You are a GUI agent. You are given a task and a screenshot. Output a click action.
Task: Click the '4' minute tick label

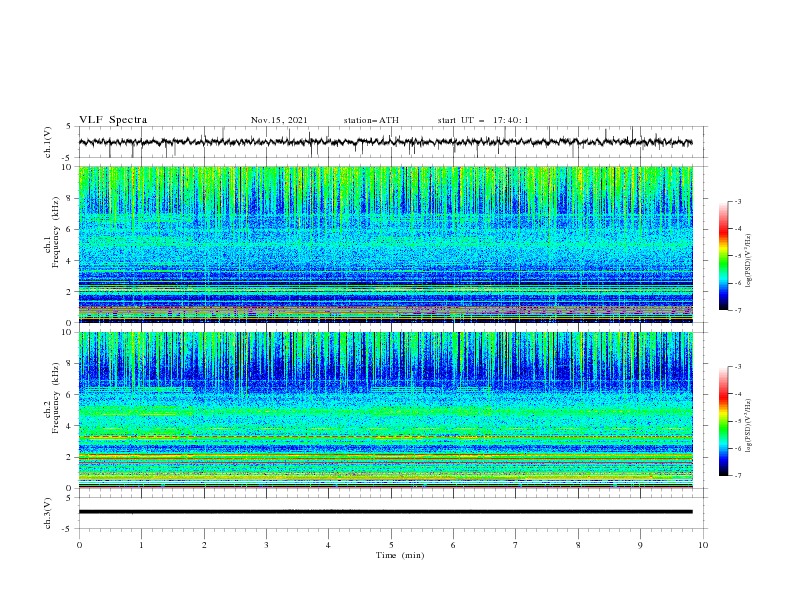tap(328, 545)
